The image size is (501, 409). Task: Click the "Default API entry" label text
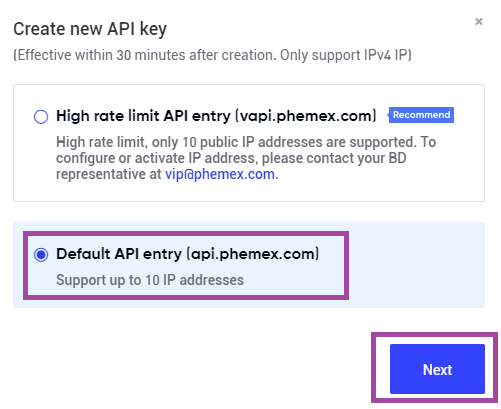coord(119,254)
